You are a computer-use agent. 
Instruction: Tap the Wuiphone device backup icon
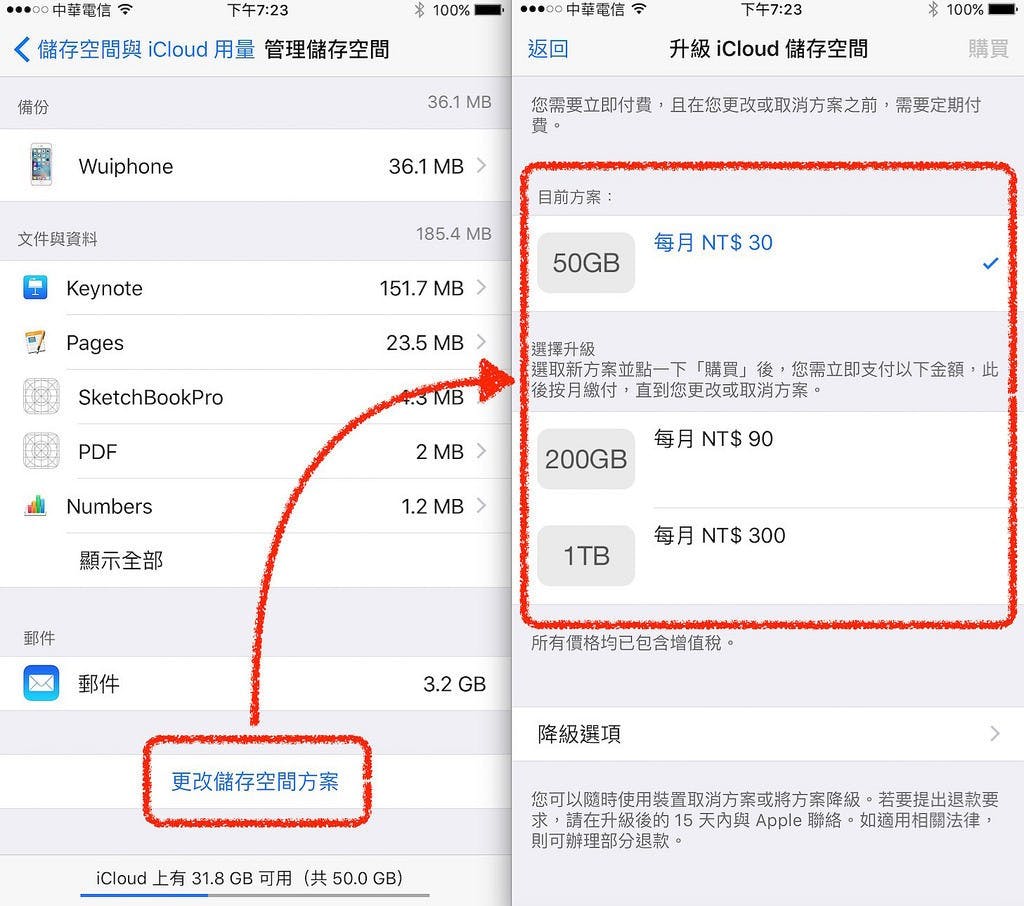(x=41, y=165)
